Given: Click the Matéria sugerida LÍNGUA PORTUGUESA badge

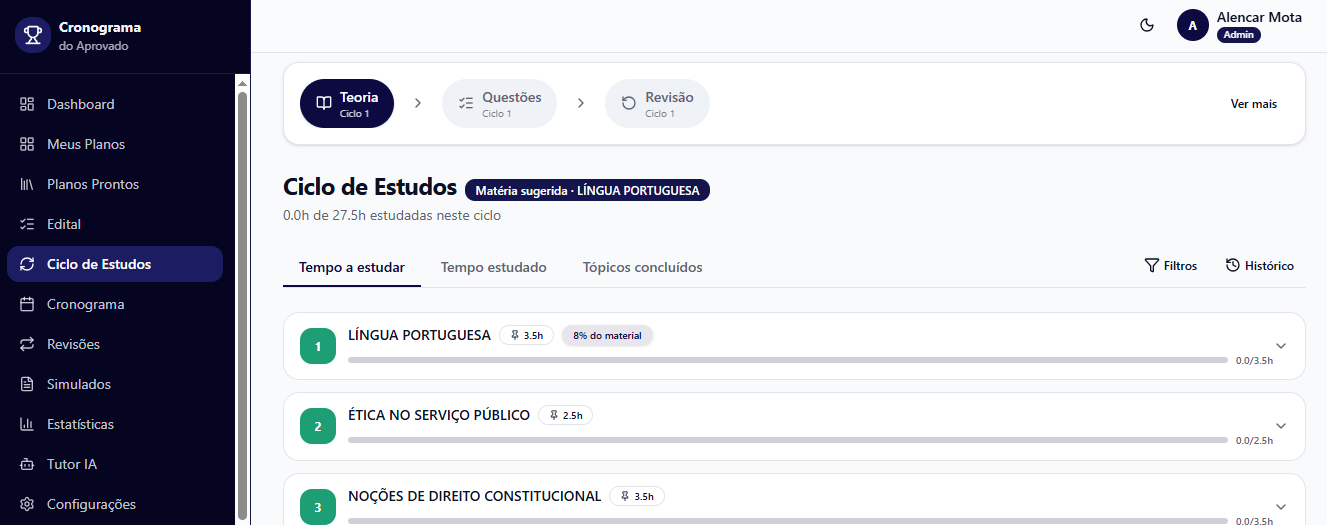Looking at the screenshot, I should pyautogui.click(x=587, y=190).
